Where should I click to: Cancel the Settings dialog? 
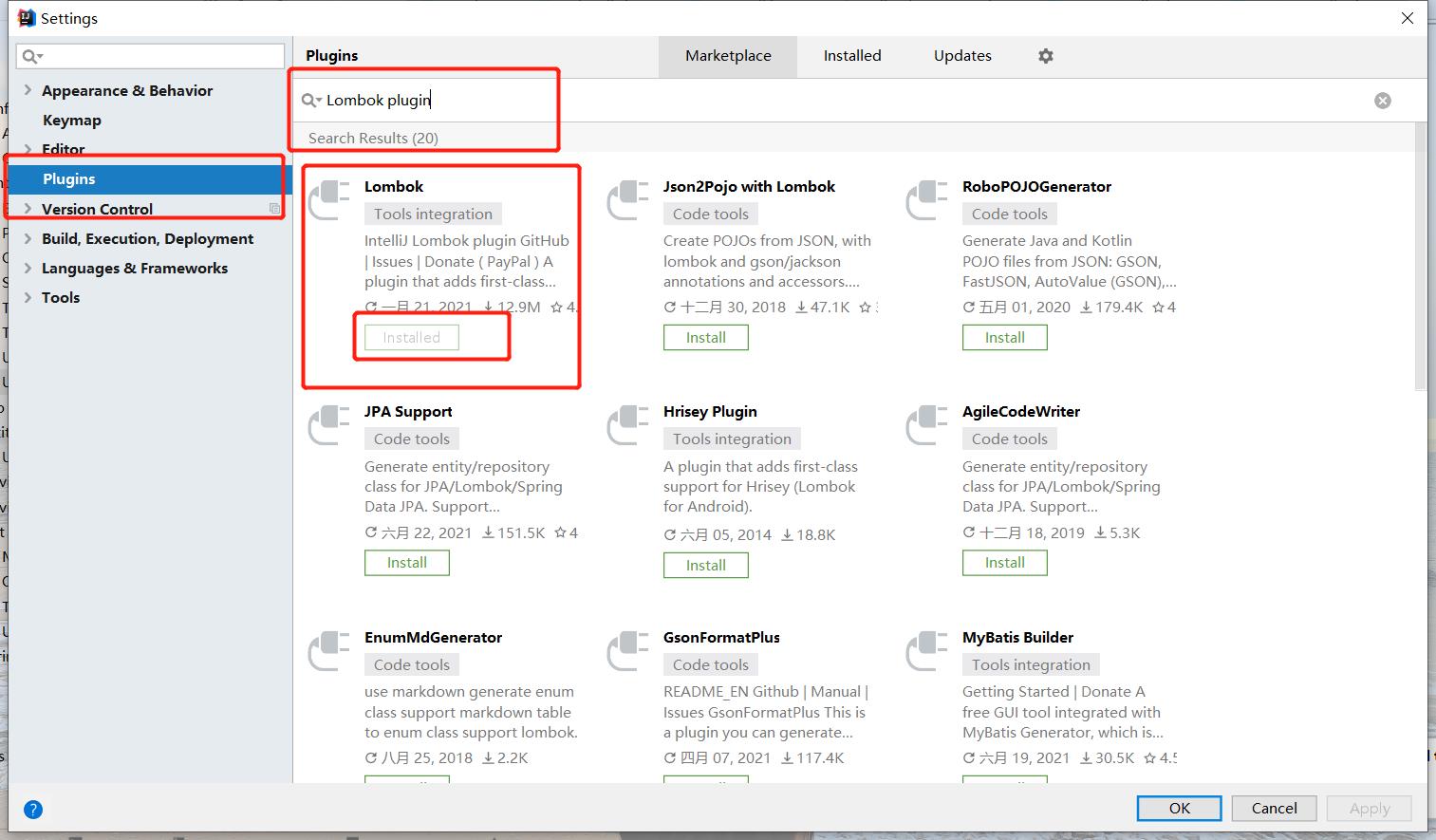(1274, 809)
